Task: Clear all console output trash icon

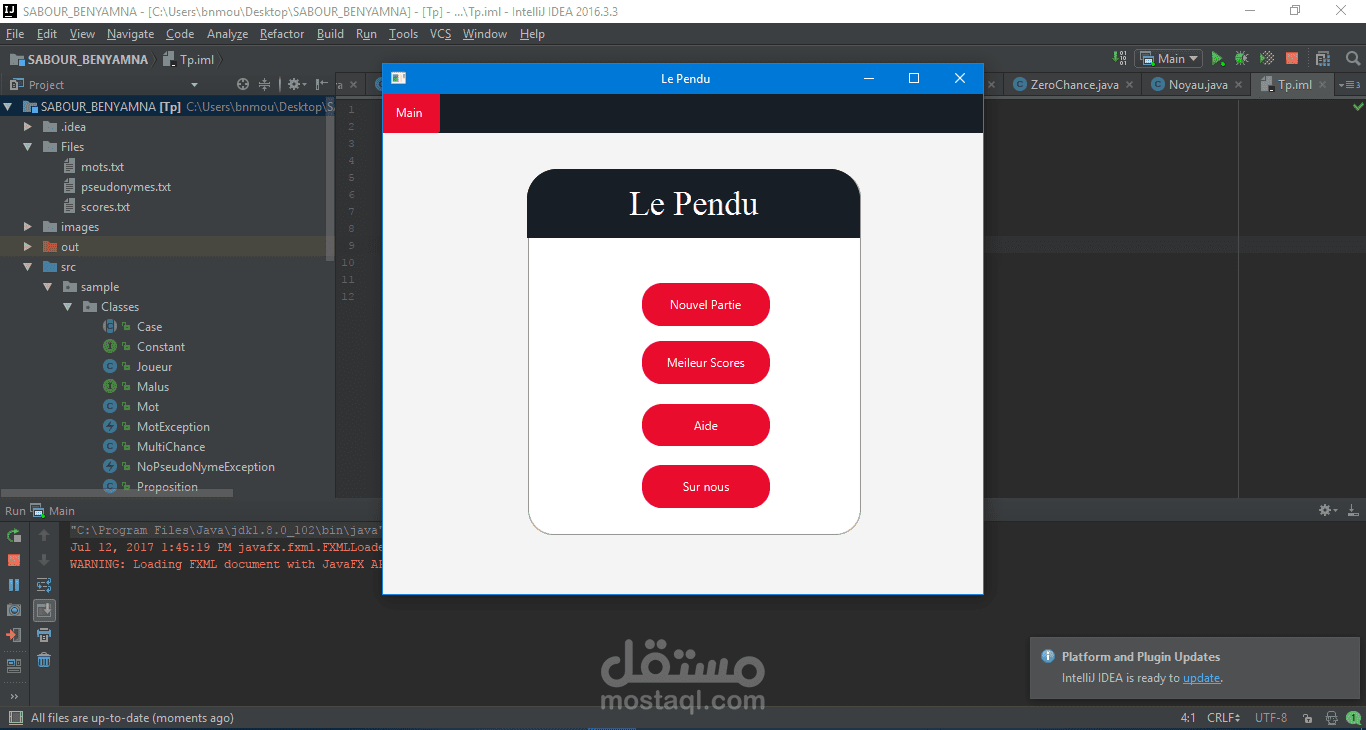Action: click(x=44, y=660)
